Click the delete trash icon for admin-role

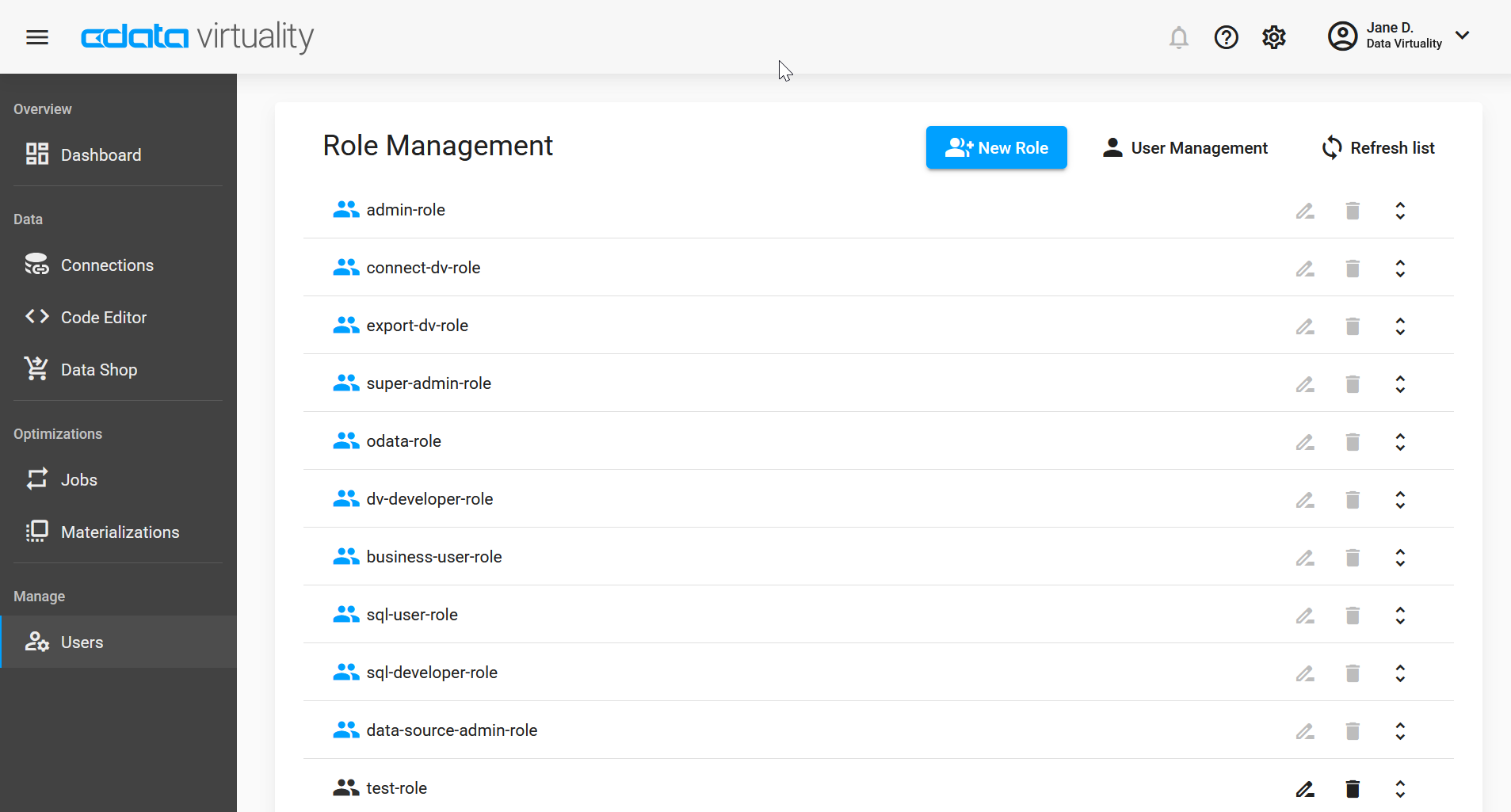1352,211
